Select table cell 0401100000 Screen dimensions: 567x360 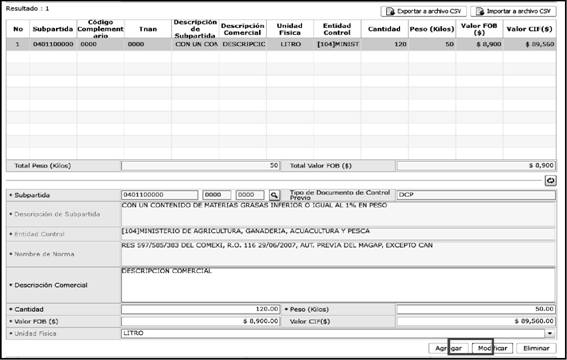point(53,44)
